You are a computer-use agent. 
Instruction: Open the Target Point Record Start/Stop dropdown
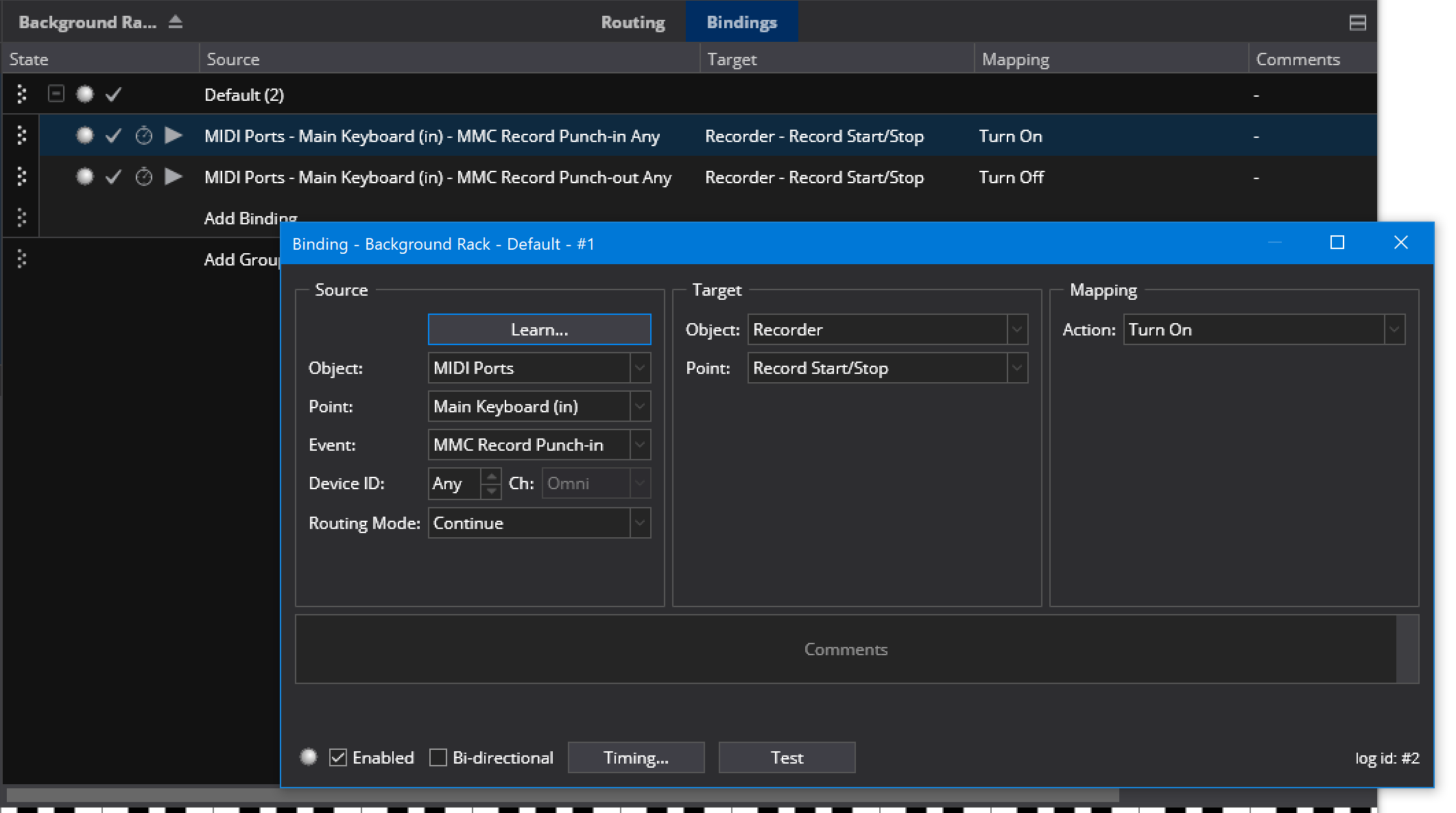tap(887, 368)
